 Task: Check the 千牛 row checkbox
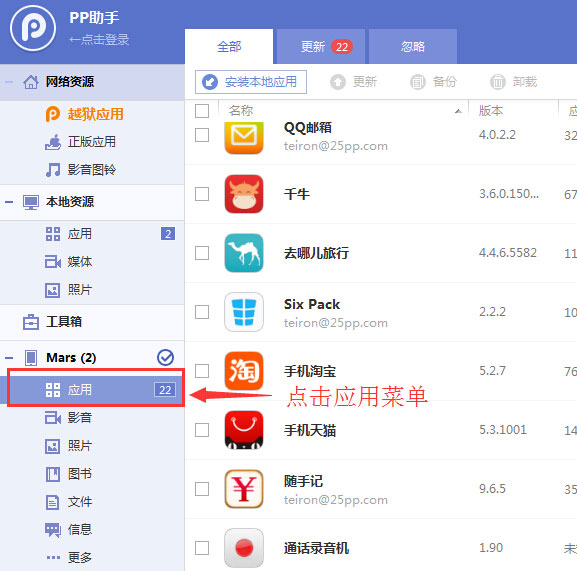202,194
